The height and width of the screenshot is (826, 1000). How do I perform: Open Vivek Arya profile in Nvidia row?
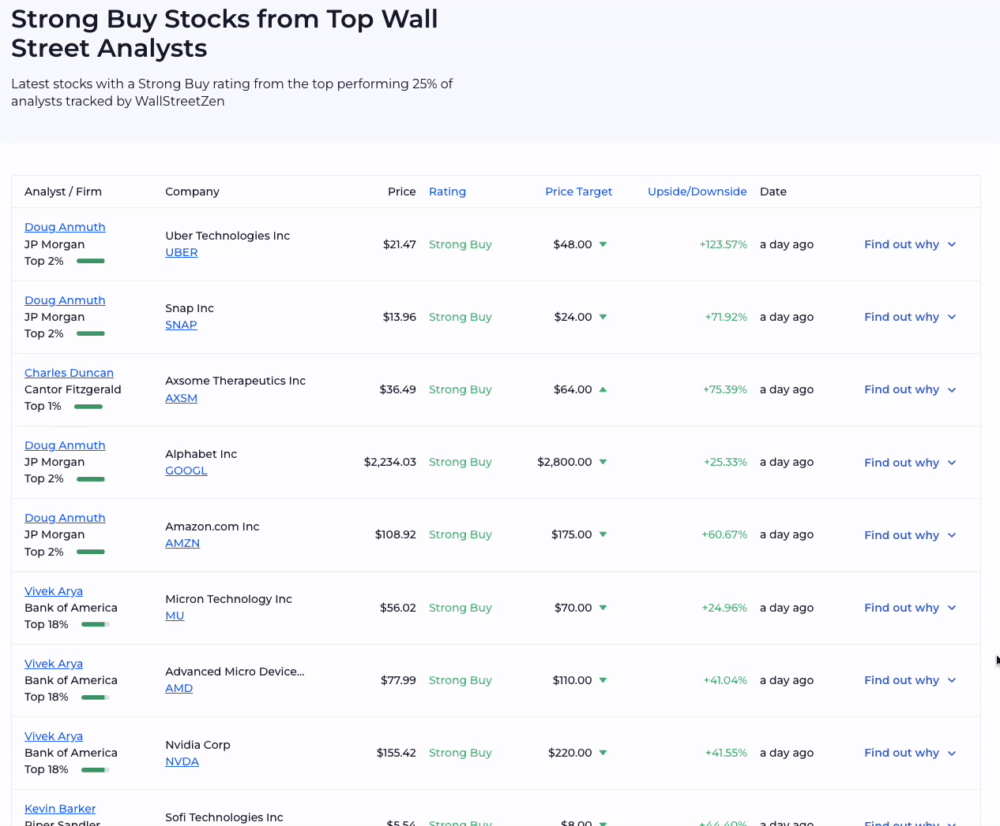click(x=54, y=736)
